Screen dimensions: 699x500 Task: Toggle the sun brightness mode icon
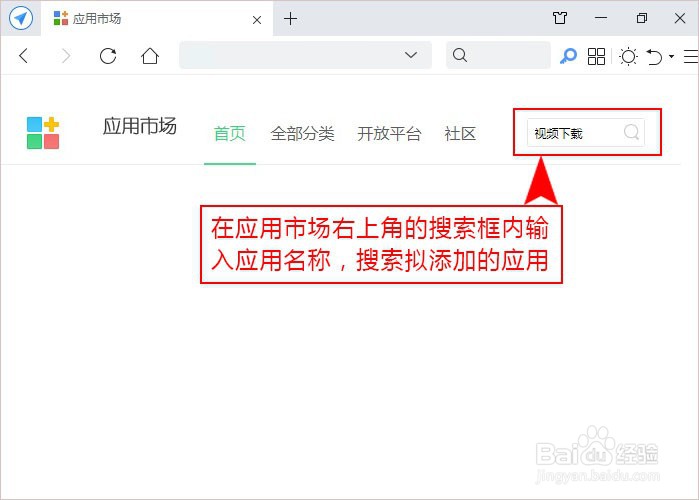[629, 56]
